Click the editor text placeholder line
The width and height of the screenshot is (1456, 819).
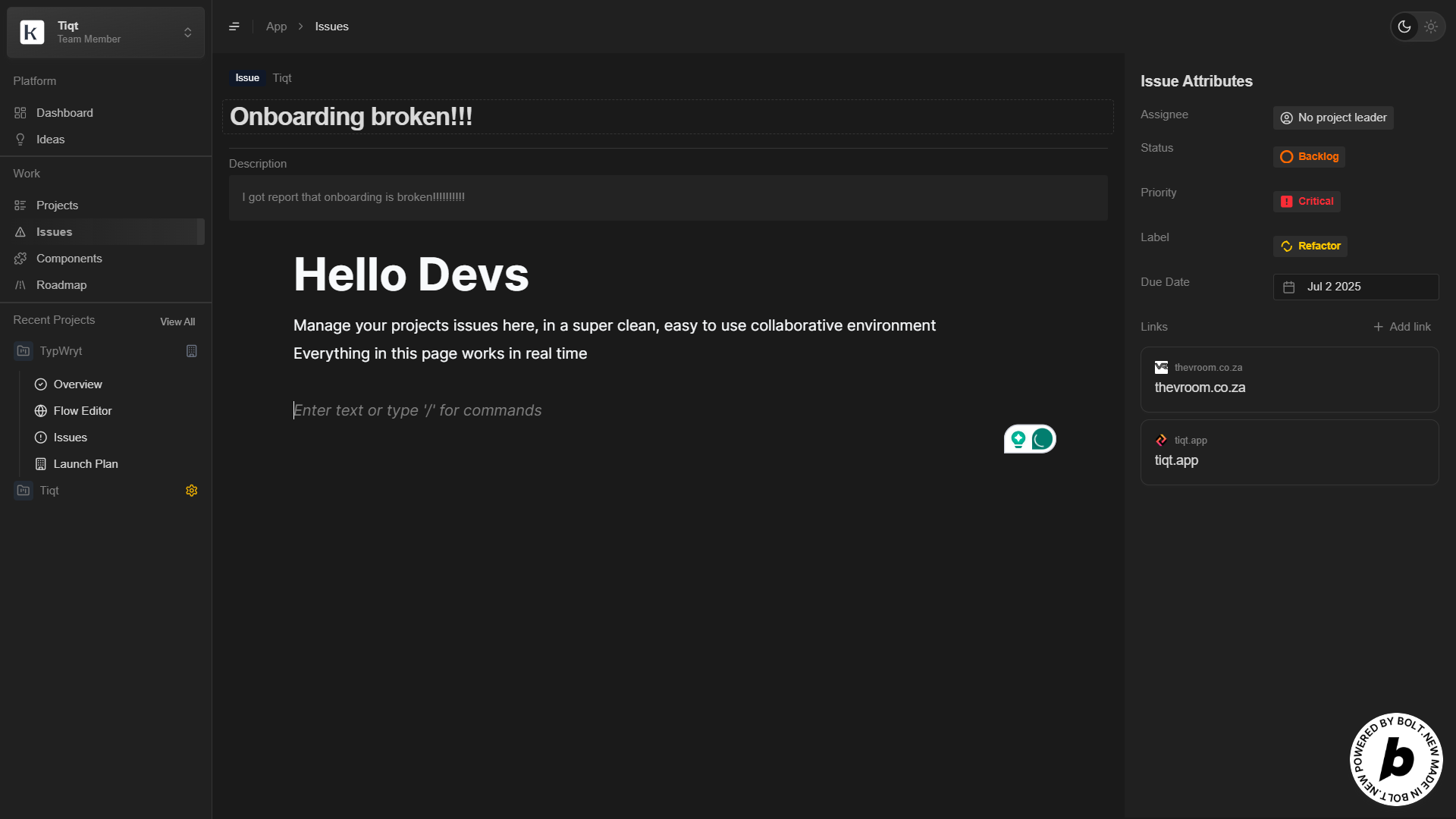(418, 410)
